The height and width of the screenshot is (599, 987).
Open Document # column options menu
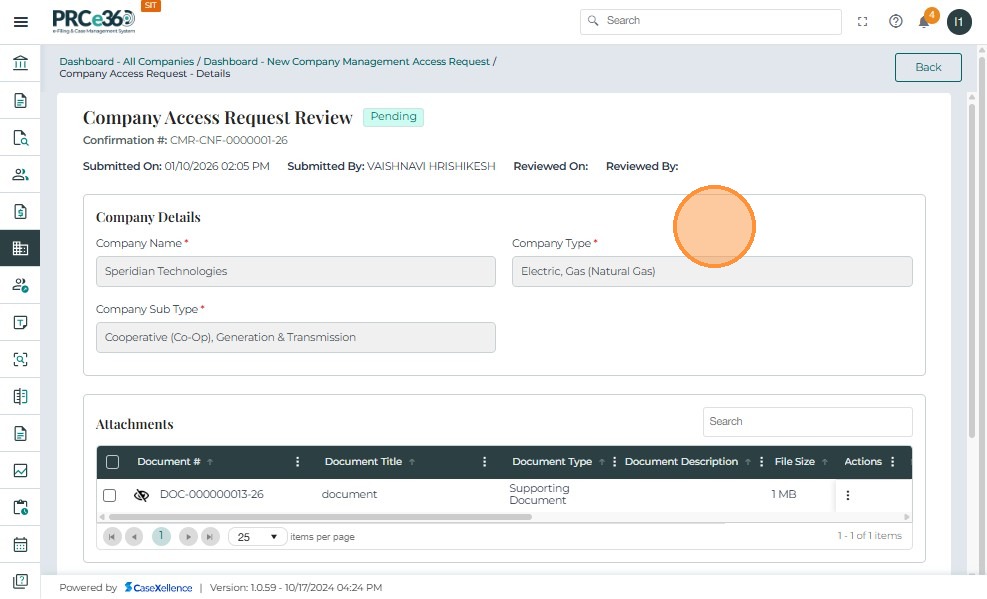pos(297,462)
